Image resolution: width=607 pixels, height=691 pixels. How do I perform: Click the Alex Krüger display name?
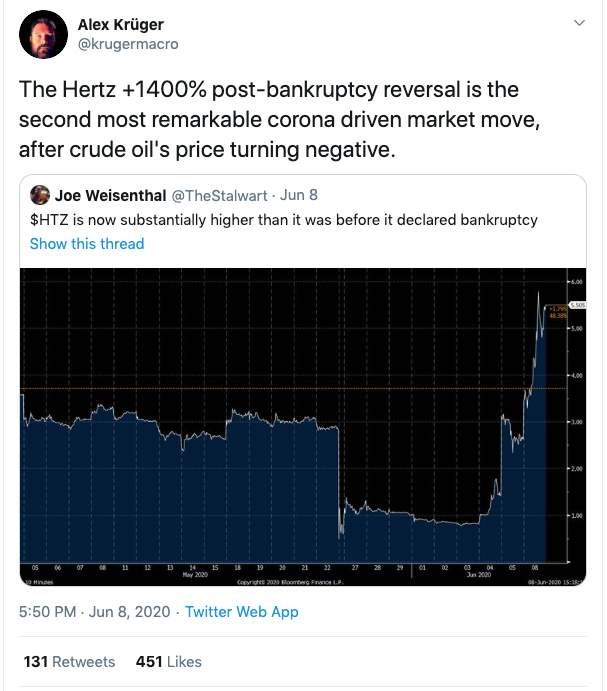click(x=120, y=25)
